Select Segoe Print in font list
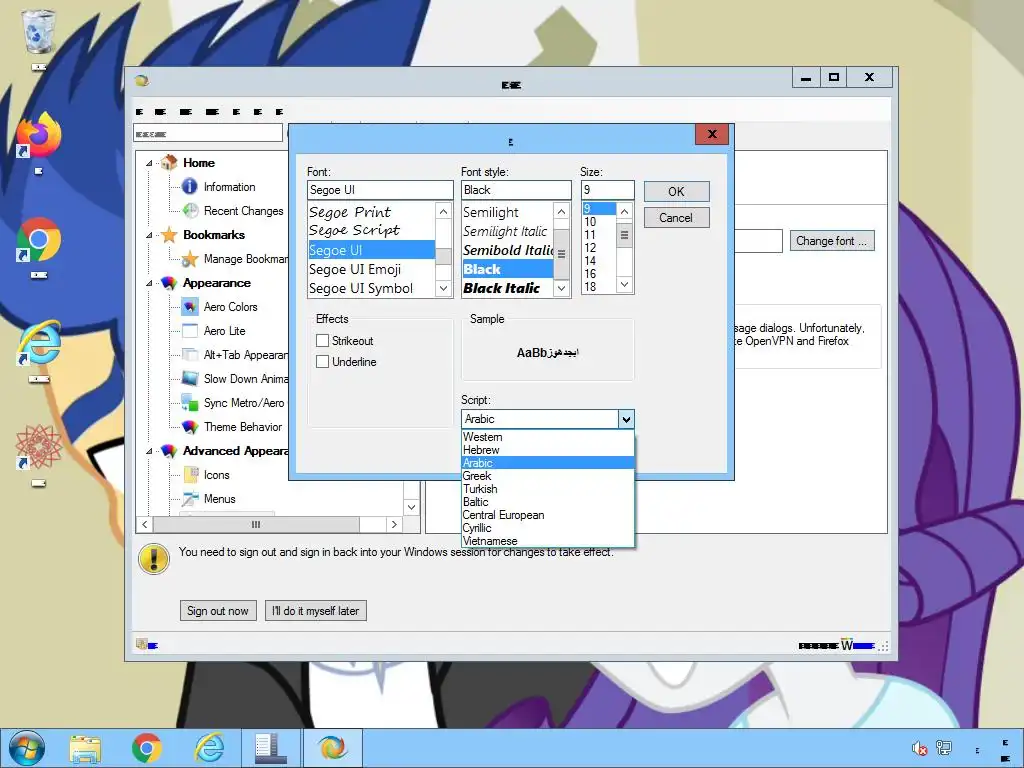The height and width of the screenshot is (768, 1024). pyautogui.click(x=371, y=212)
